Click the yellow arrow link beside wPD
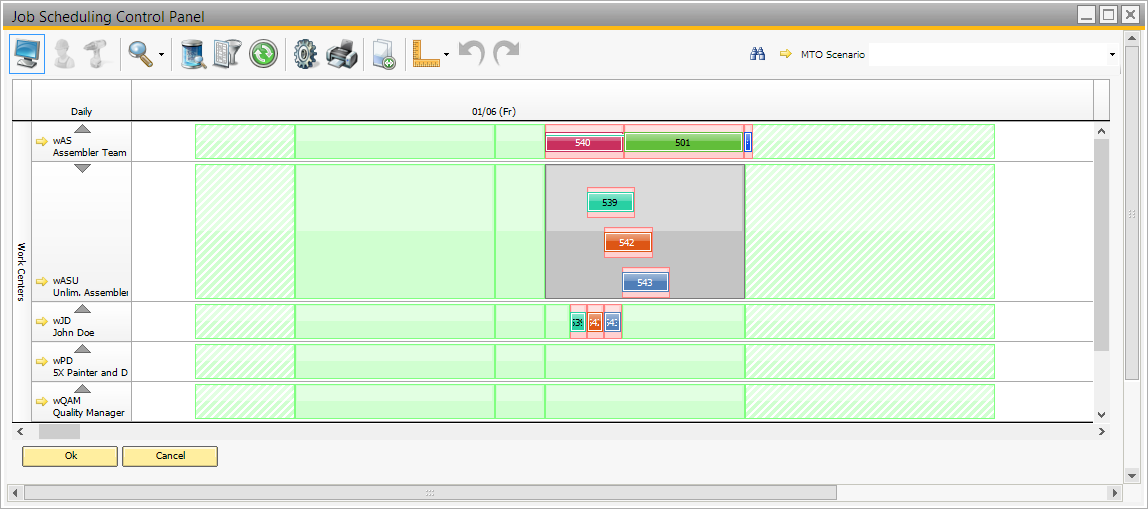Screen dimensions: 1148x509 (42, 361)
